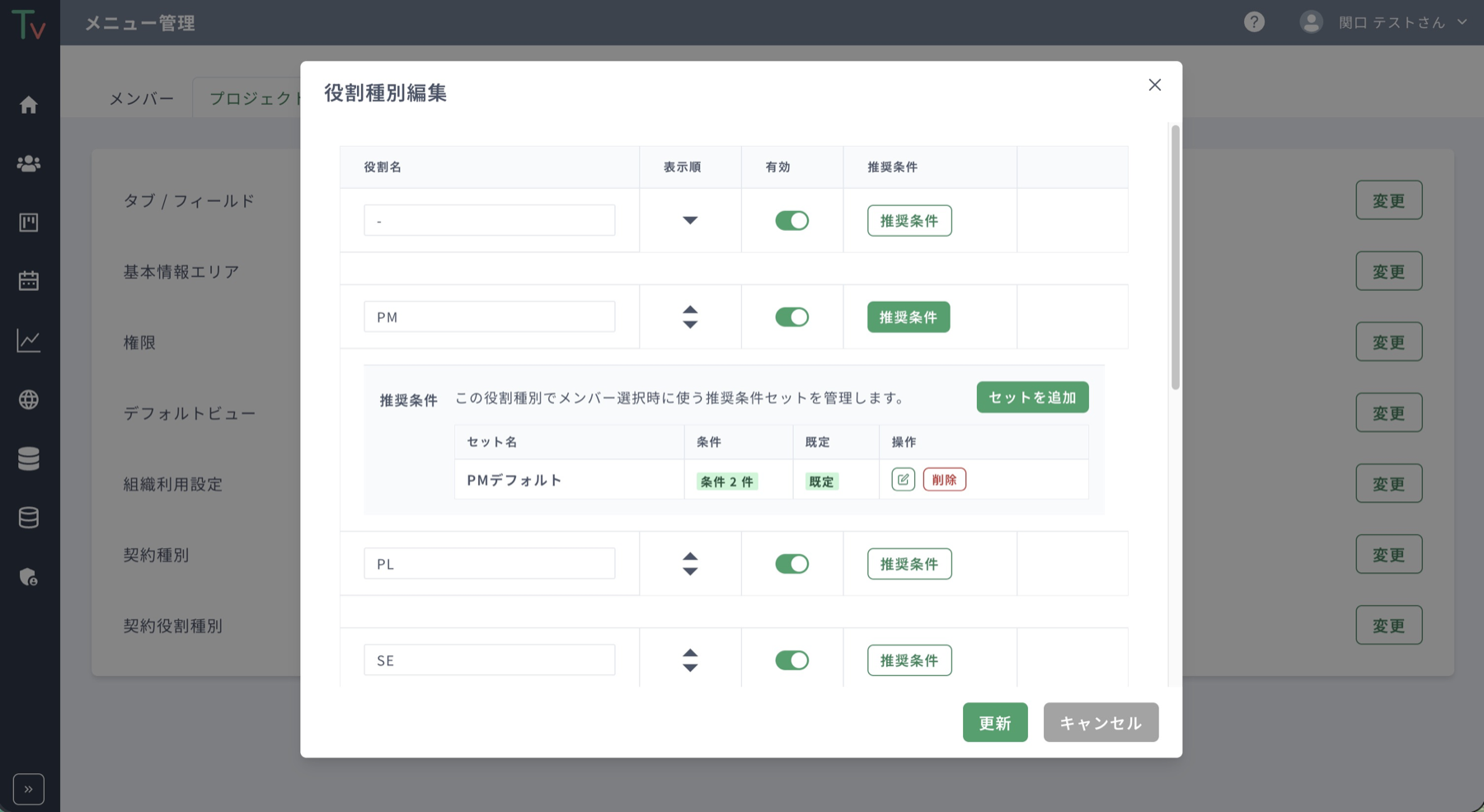Disable the SE role toggle
Image resolution: width=1484 pixels, height=812 pixels.
click(791, 660)
